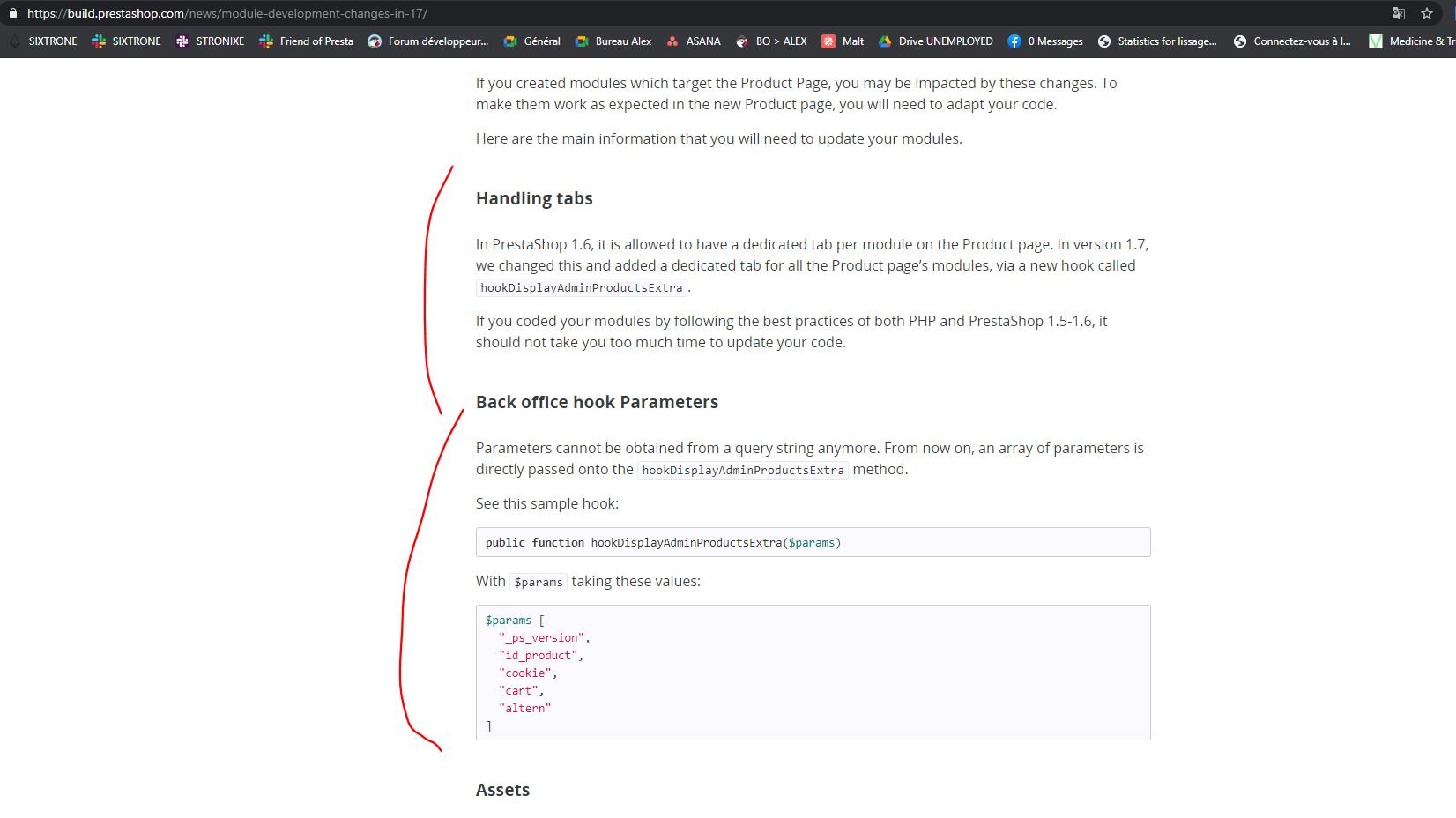Click the Back office hook Parameters heading

[597, 402]
